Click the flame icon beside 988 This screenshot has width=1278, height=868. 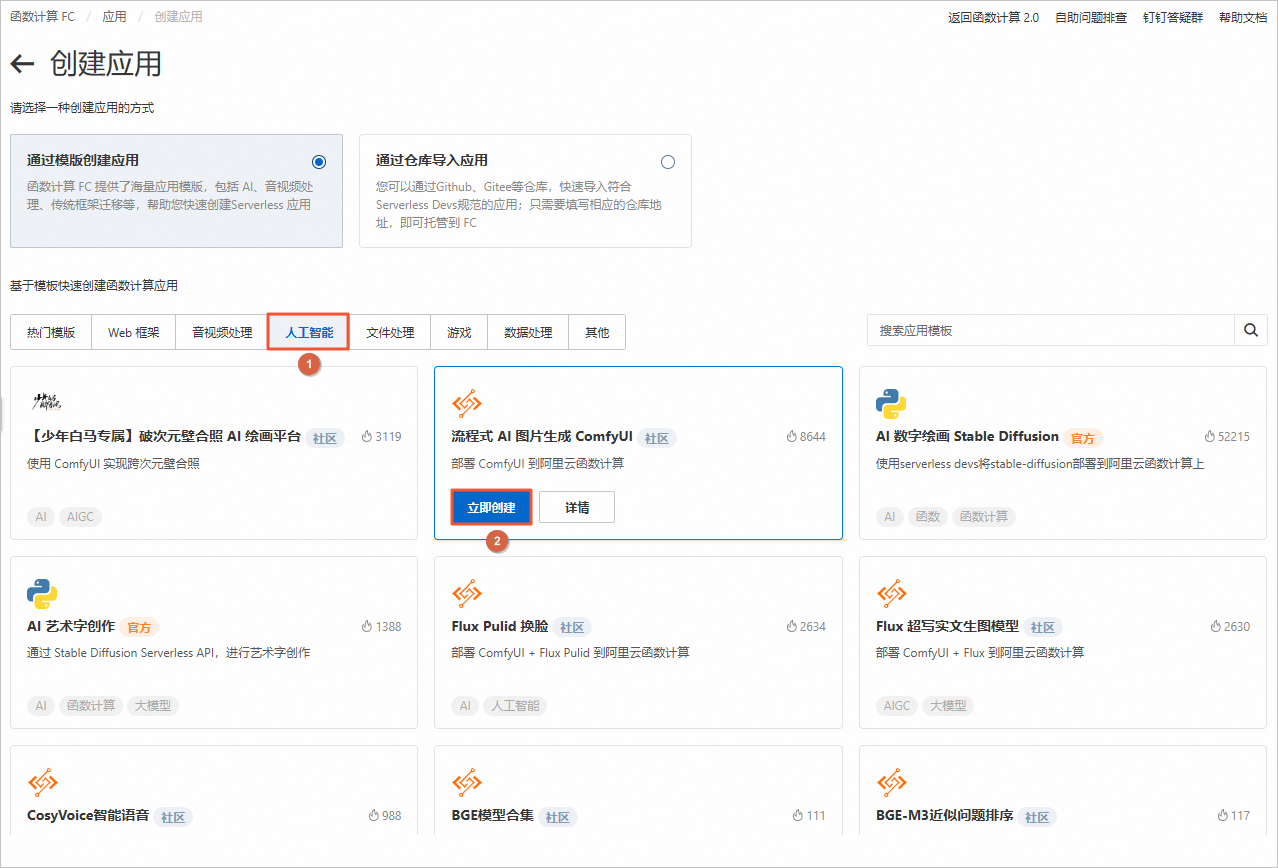coord(374,816)
